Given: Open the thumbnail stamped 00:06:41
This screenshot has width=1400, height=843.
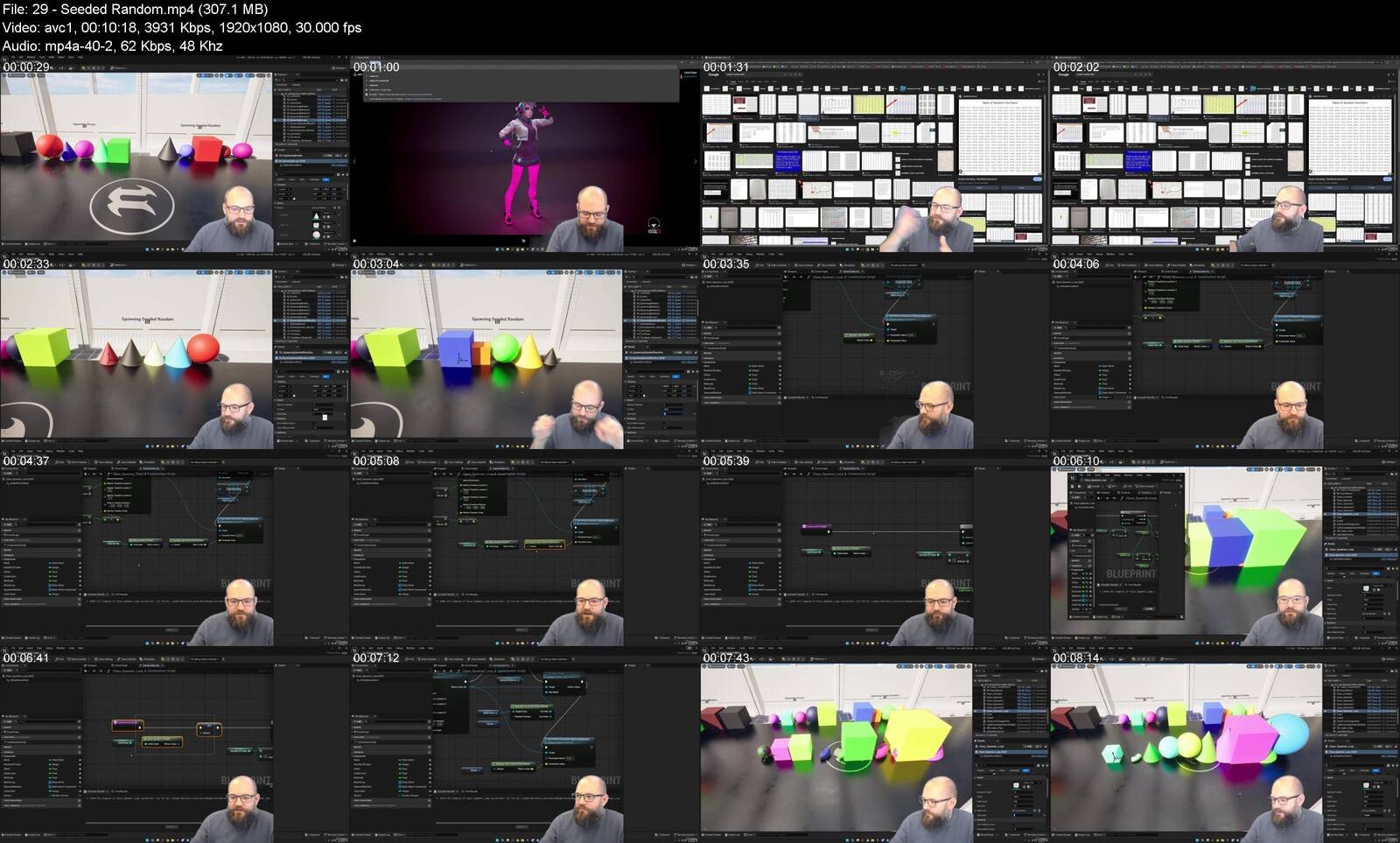Looking at the screenshot, I should 175,745.
